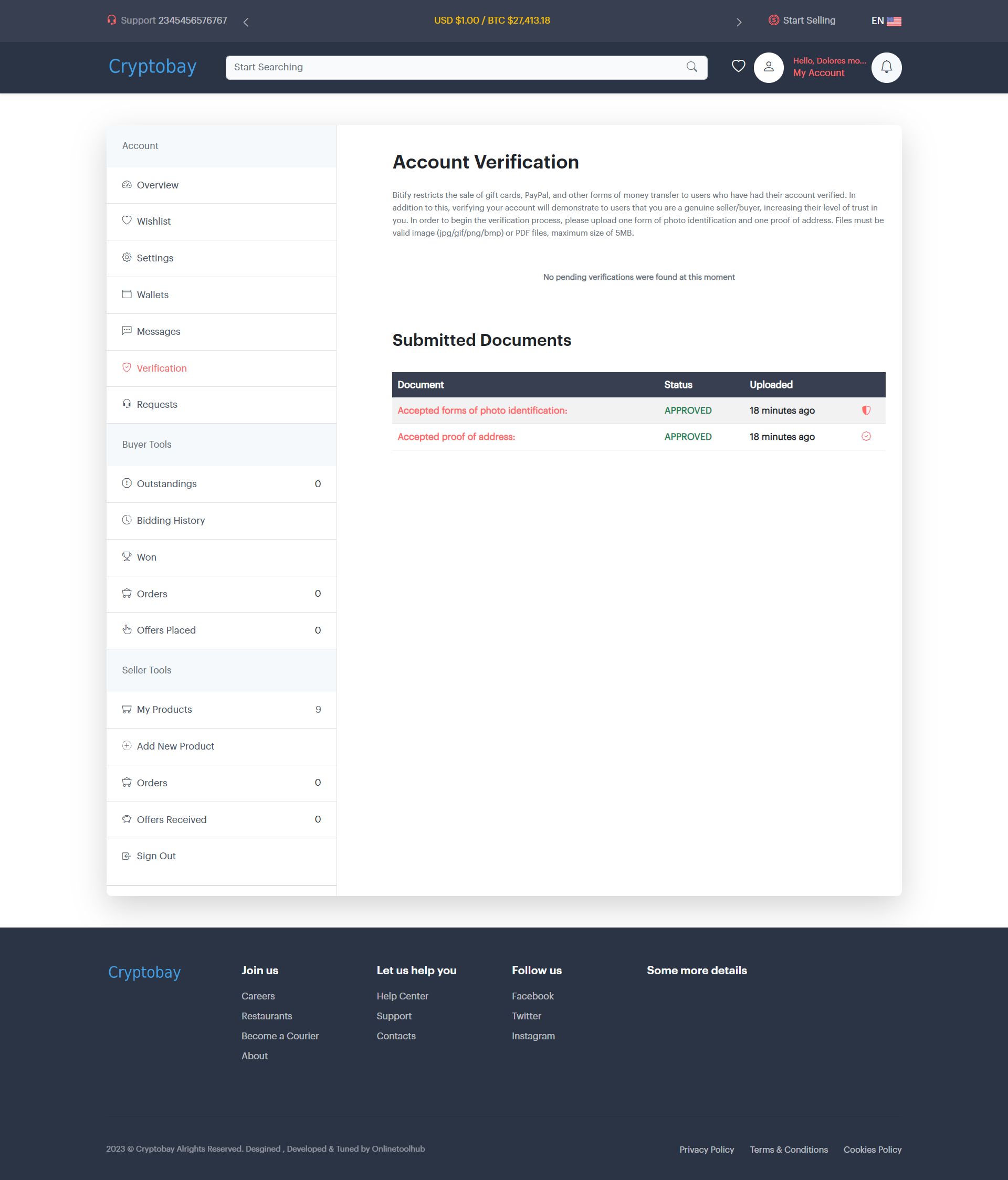
Task: Open the notifications bell icon
Action: [x=886, y=67]
